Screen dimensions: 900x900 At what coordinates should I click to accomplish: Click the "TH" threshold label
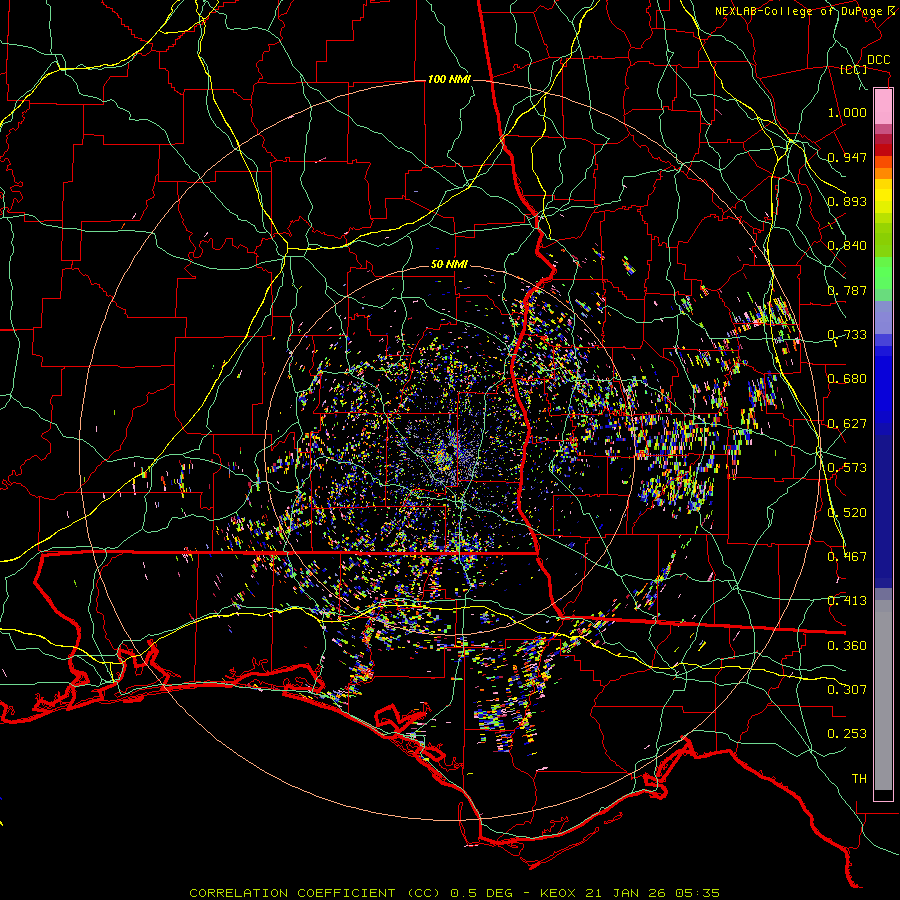[x=859, y=779]
